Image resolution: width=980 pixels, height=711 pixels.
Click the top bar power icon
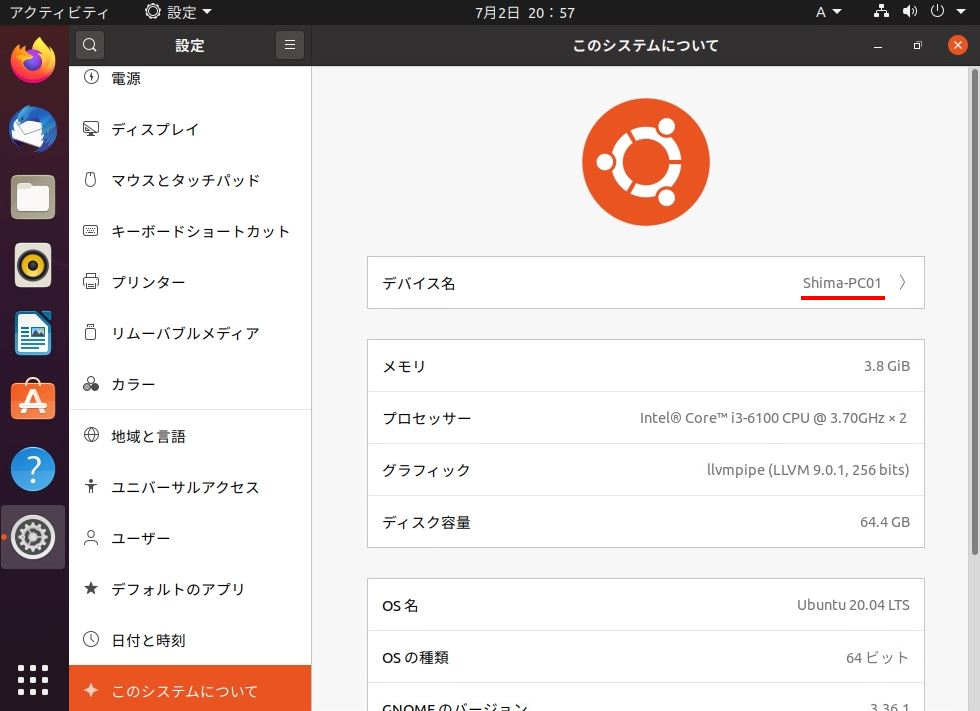coord(937,11)
